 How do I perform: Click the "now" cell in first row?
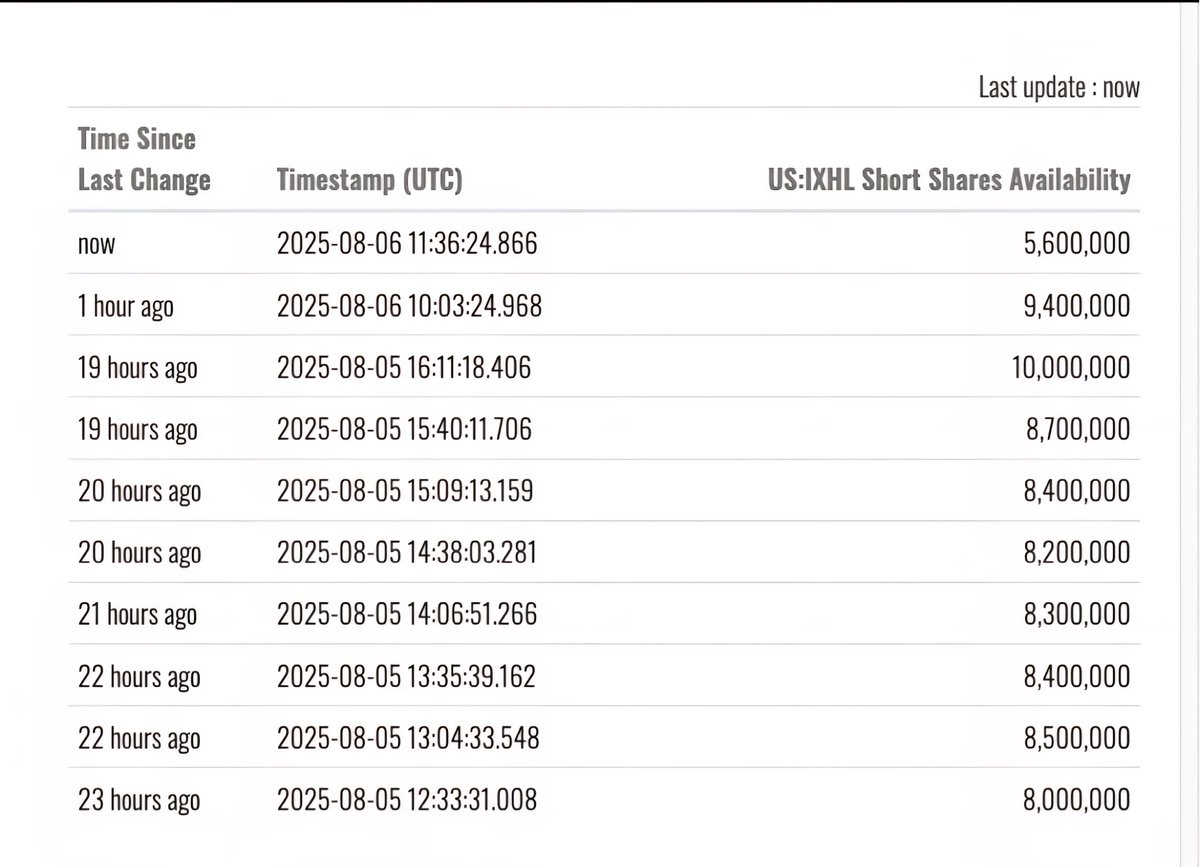(x=97, y=244)
